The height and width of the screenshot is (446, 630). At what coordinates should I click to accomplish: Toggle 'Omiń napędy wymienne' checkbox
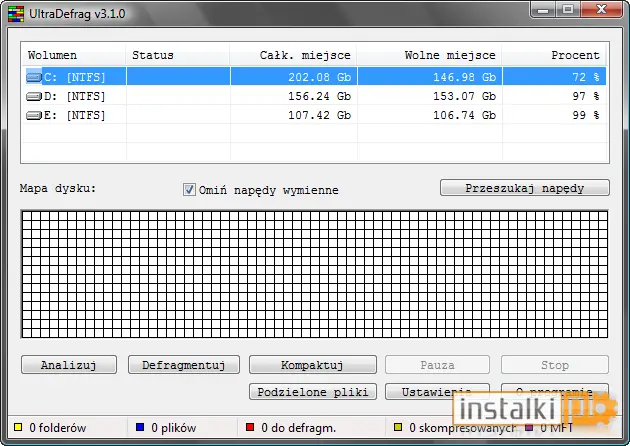(189, 189)
